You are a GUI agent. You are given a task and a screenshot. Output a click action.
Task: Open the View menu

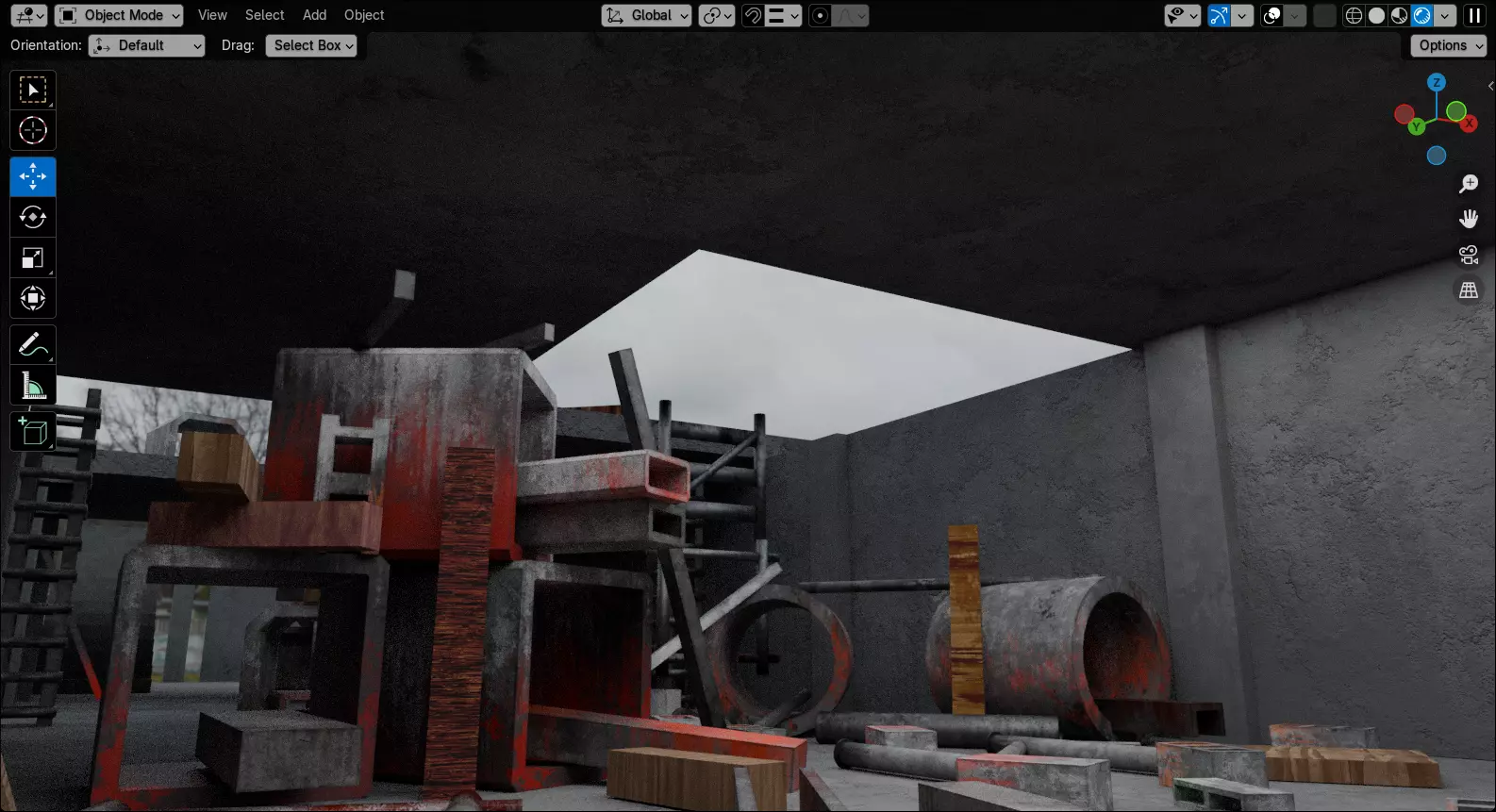point(212,15)
